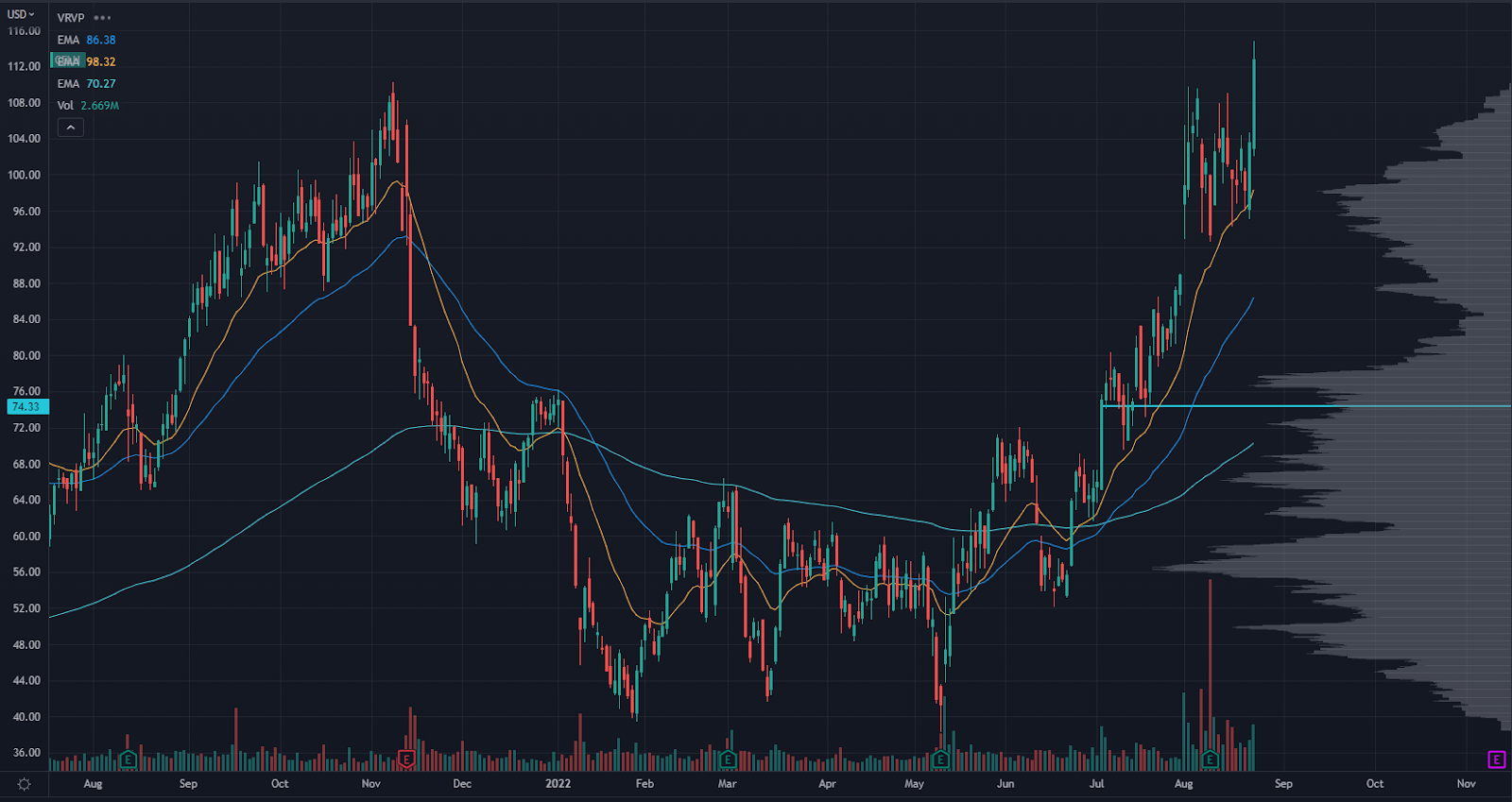The height and width of the screenshot is (802, 1512).
Task: Click the 36.00 price axis label
Action: click(x=26, y=753)
